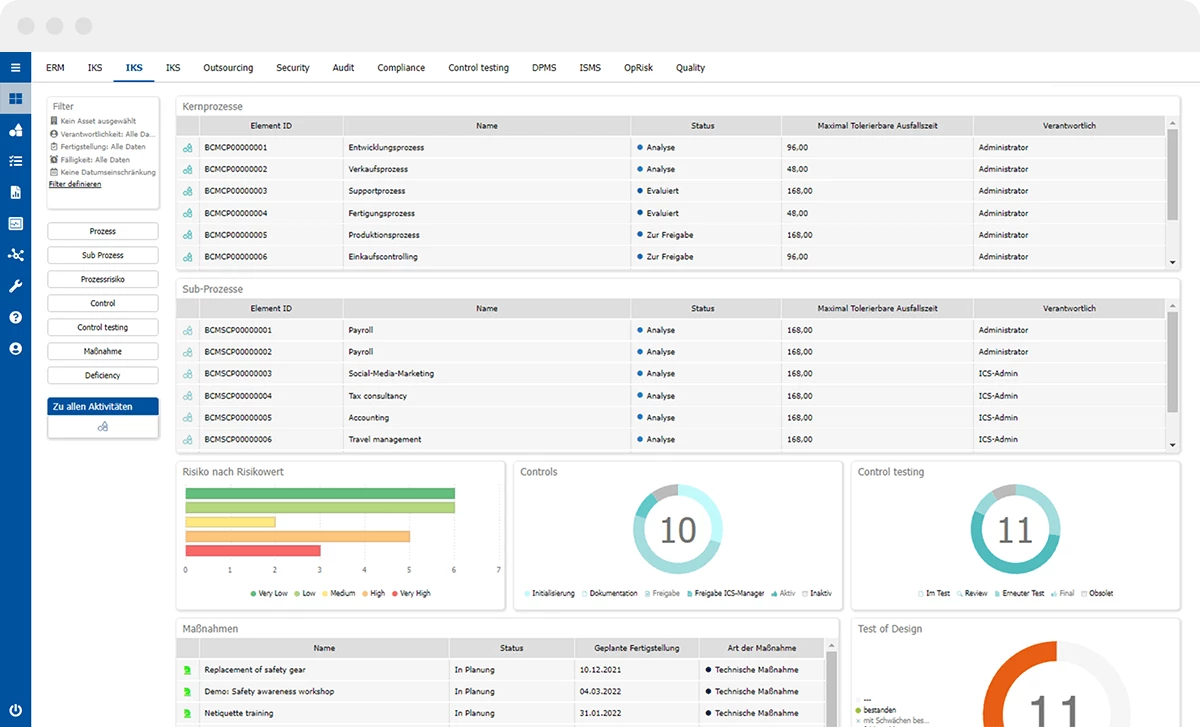The width and height of the screenshot is (1200, 727).
Task: Click the green icon beside Demo: Safety awareness workshop
Action: coord(187,692)
